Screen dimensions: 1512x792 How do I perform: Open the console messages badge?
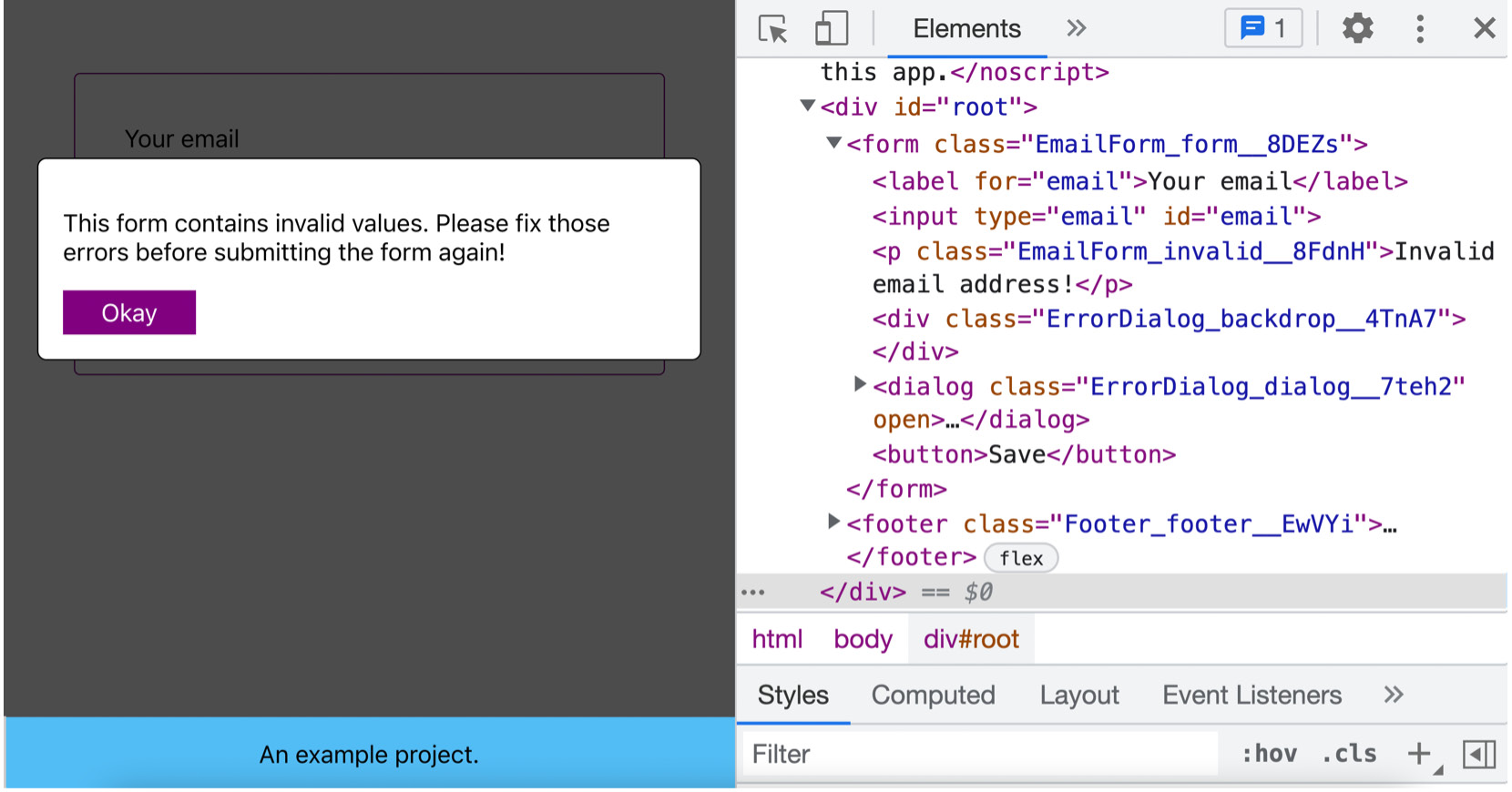[1263, 29]
